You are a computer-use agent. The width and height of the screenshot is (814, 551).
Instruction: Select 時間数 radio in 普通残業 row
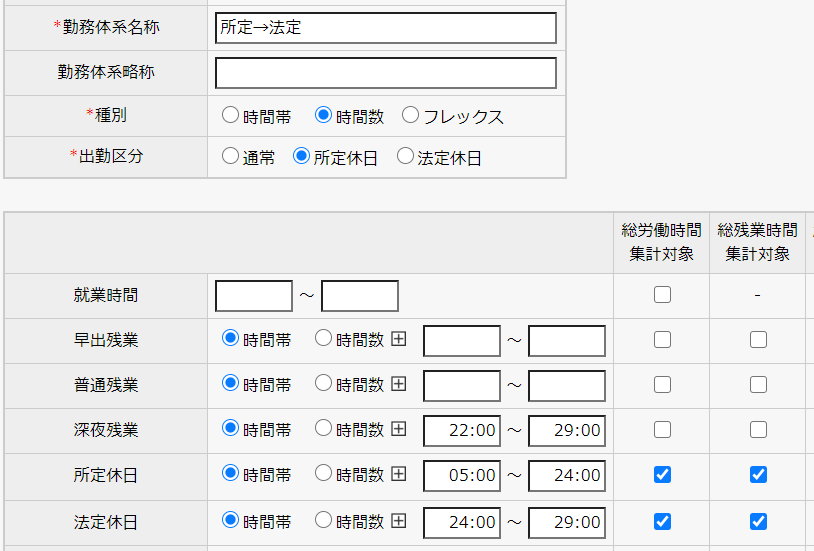click(x=323, y=383)
